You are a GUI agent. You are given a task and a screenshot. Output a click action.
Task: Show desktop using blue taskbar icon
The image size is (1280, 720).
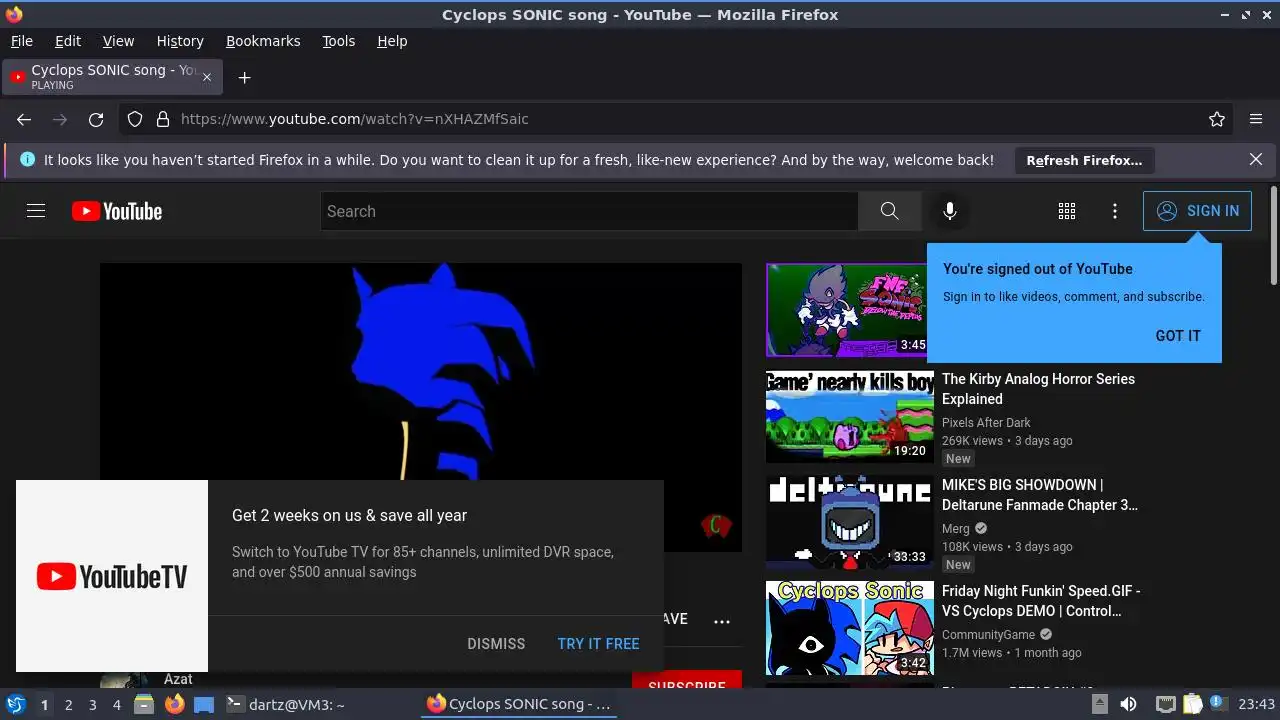coord(204,704)
